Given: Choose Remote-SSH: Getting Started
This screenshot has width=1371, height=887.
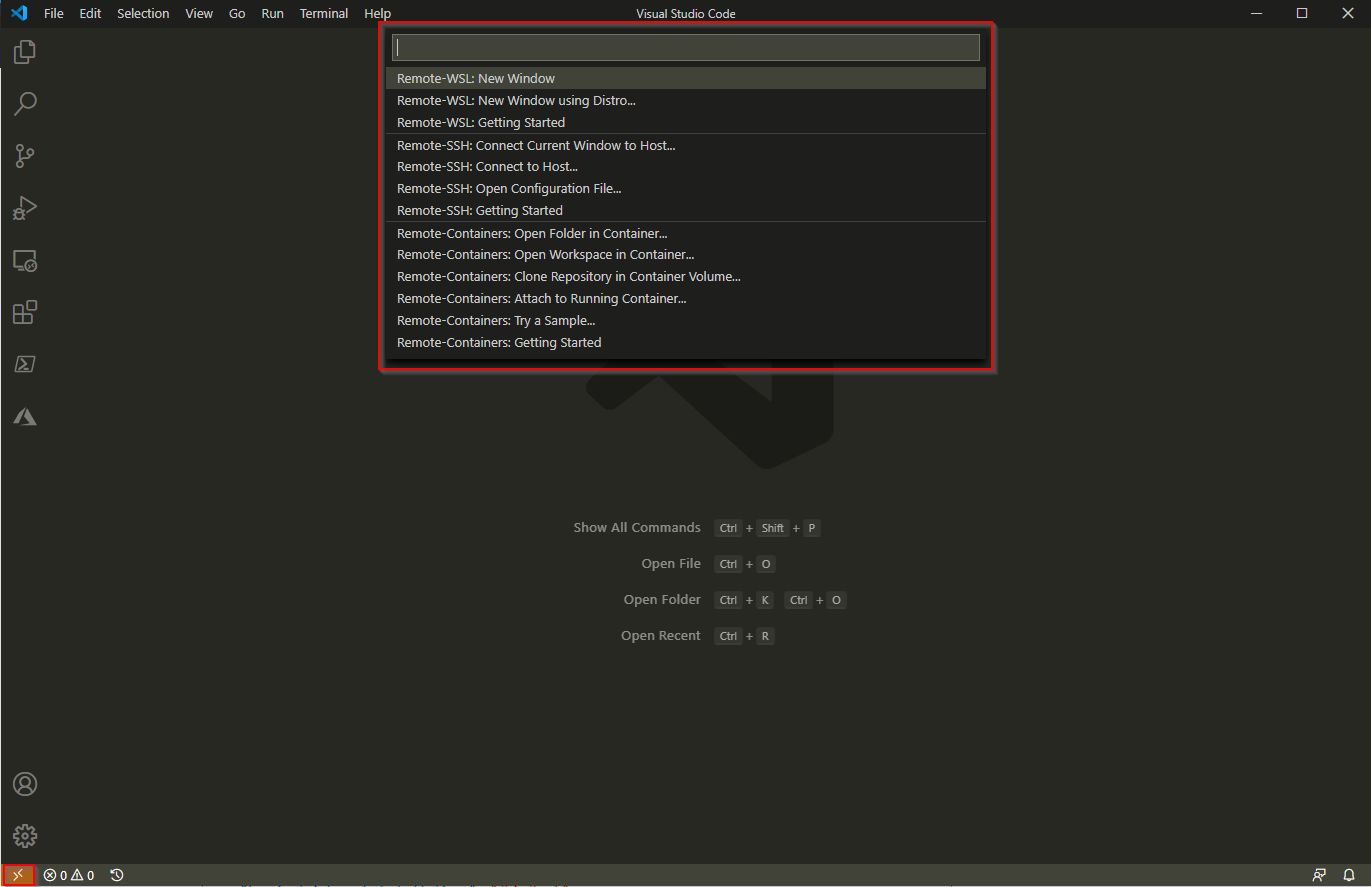Looking at the screenshot, I should [x=686, y=211].
